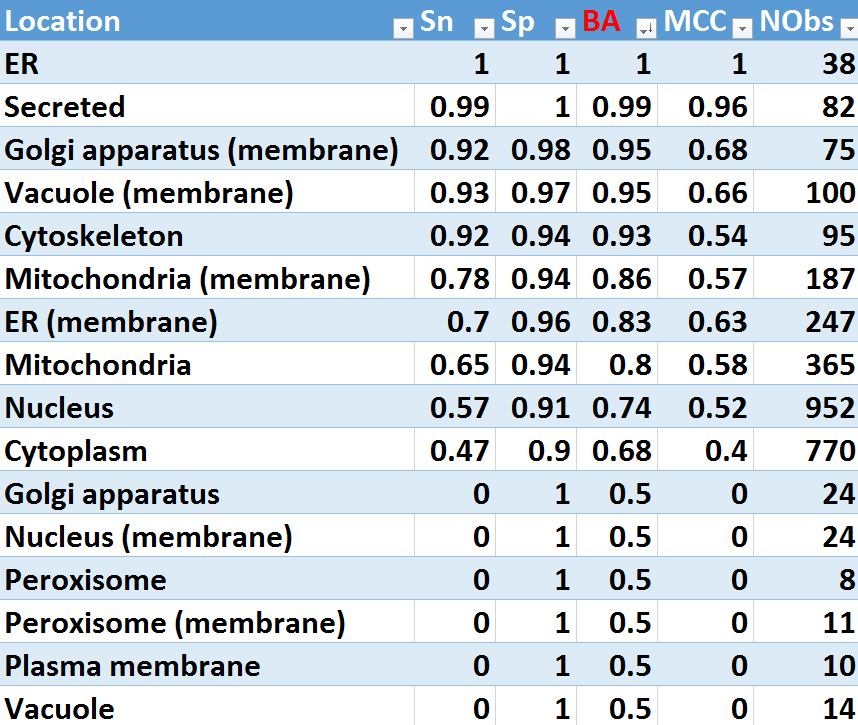
Task: Open the MCC column filter dropdown
Action: click(x=742, y=29)
